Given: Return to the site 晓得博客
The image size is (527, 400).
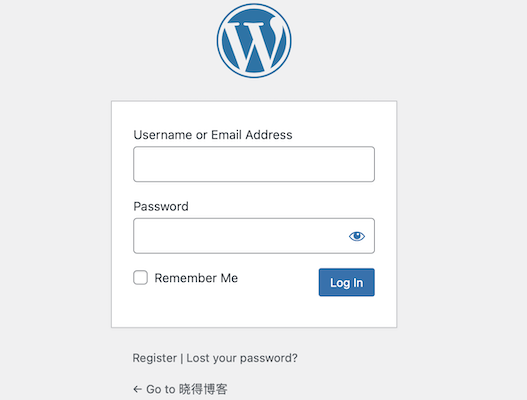Looking at the screenshot, I should pos(180,389).
